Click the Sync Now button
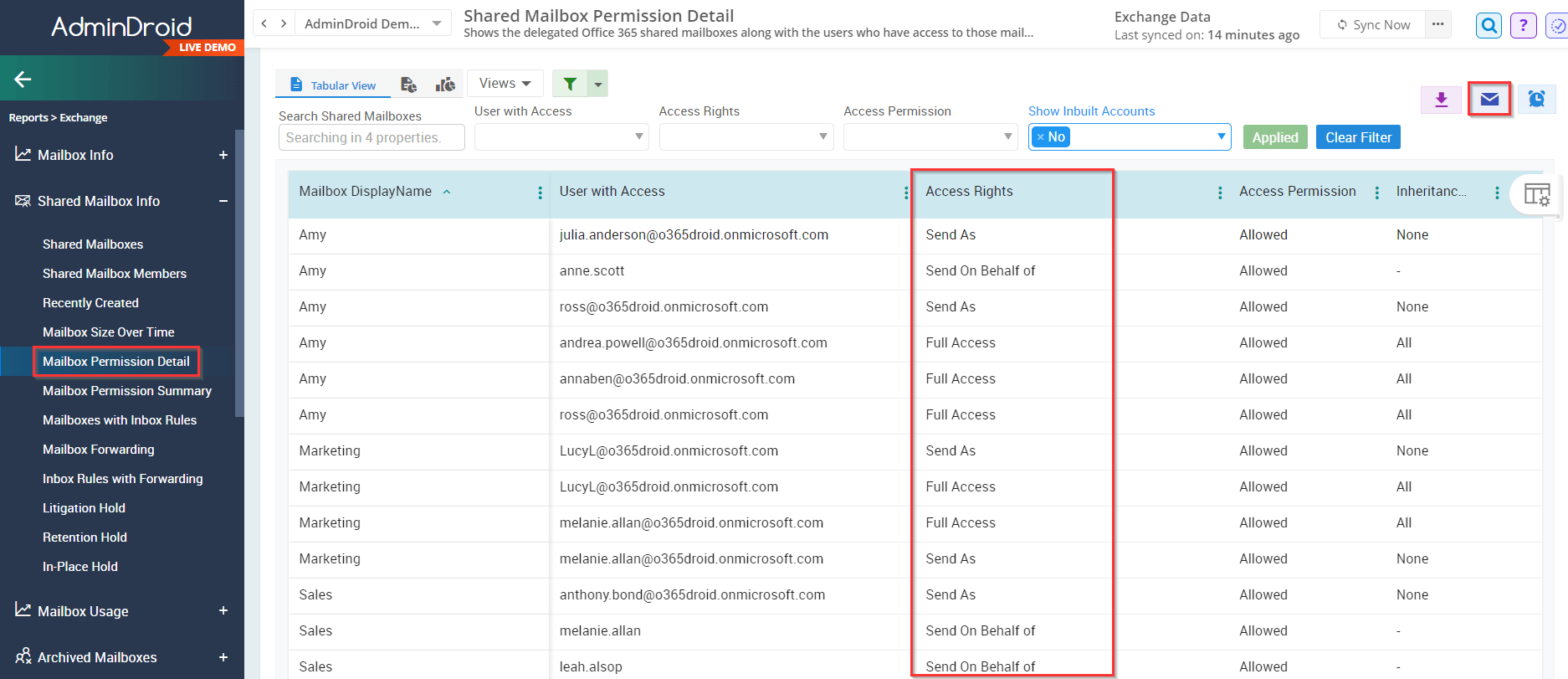 click(x=1373, y=25)
